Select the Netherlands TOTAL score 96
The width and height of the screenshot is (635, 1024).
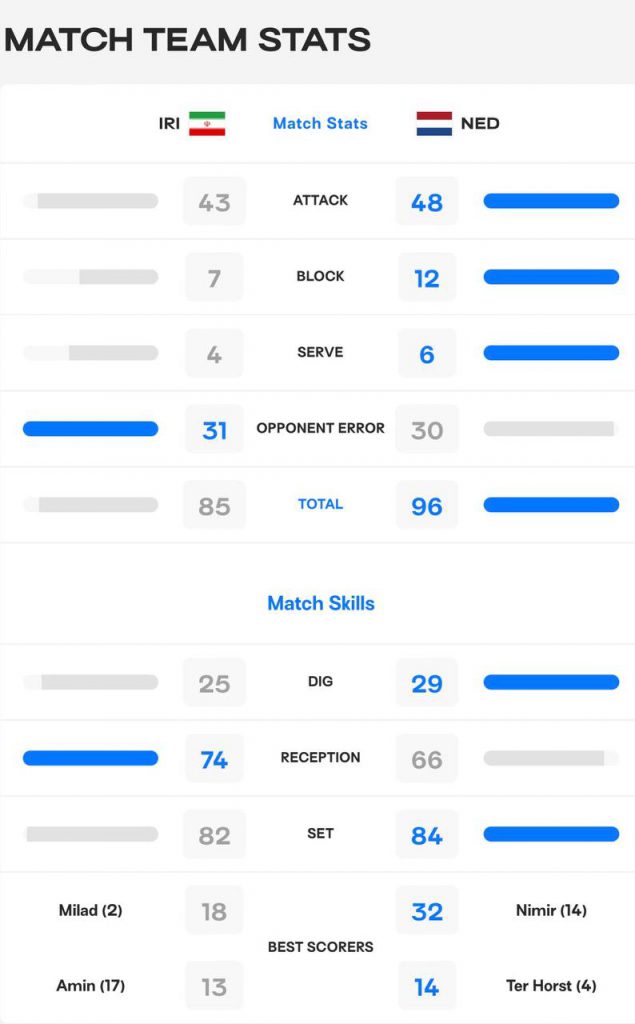coord(427,505)
